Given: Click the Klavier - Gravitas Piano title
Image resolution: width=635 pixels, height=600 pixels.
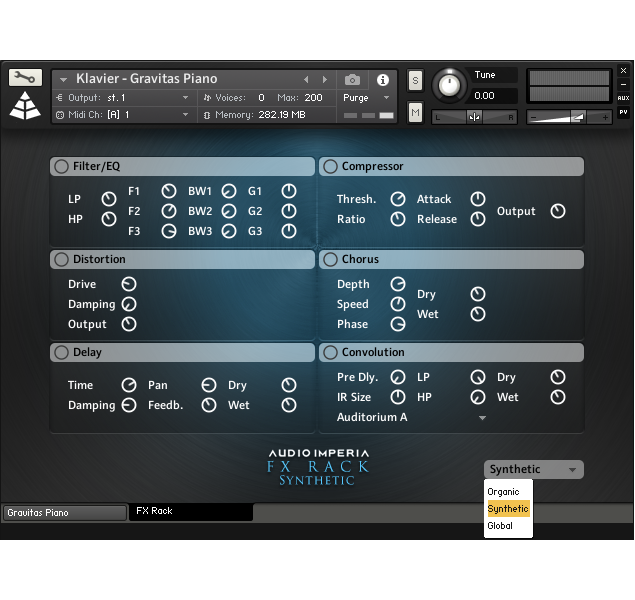Looking at the screenshot, I should pyautogui.click(x=147, y=79).
